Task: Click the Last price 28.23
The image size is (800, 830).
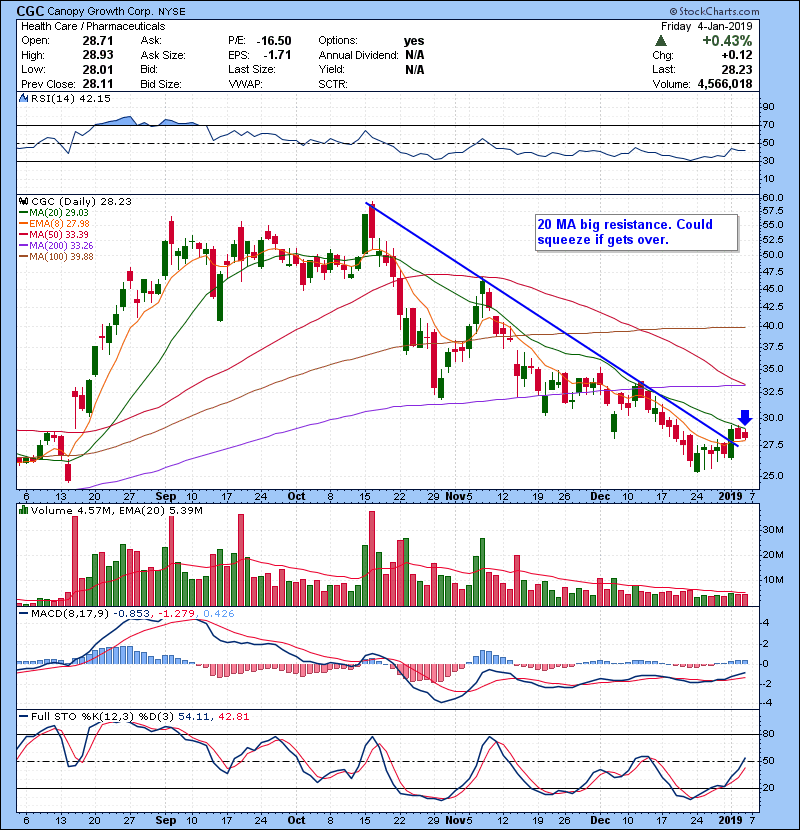Action: coord(737,69)
